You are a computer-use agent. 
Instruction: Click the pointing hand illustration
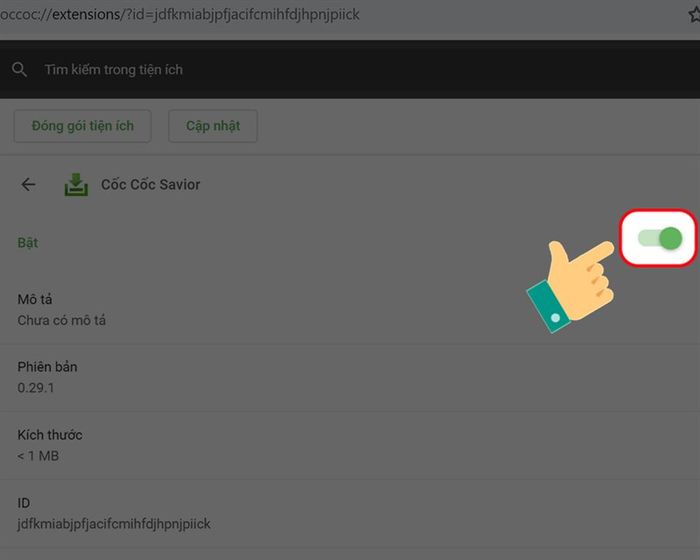(571, 287)
